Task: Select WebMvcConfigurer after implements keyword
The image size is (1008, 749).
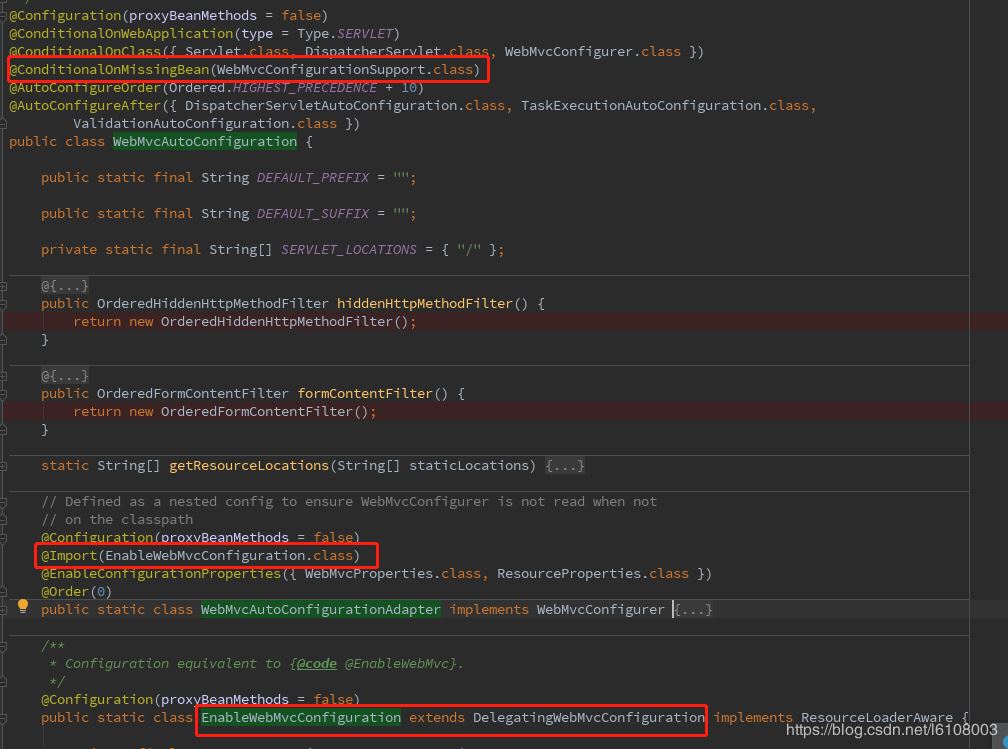Action: tap(600, 609)
